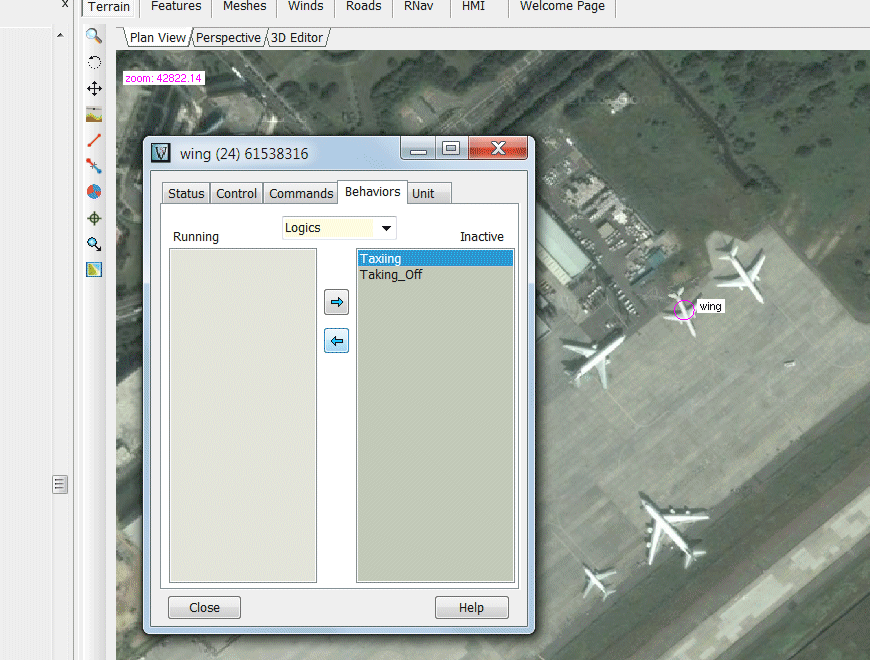Select Taking_Off in the Inactive list
Screen dimensions: 870x660
point(391,275)
